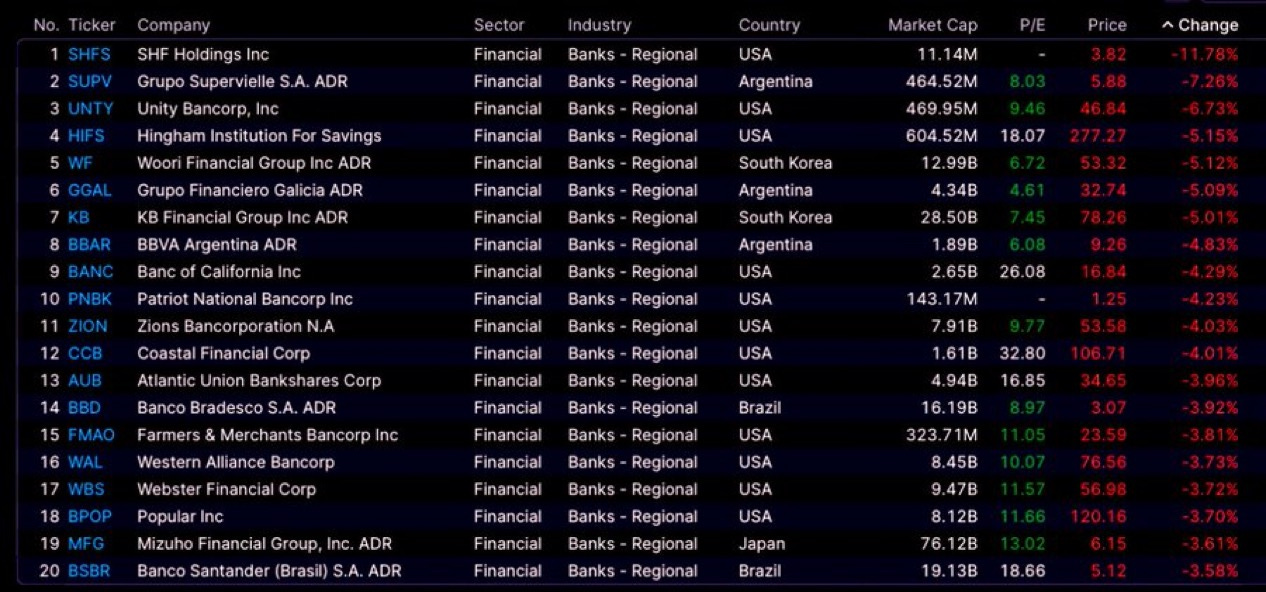Click the Mizuho Financial Group company name
This screenshot has height=592, width=1266.
(264, 544)
